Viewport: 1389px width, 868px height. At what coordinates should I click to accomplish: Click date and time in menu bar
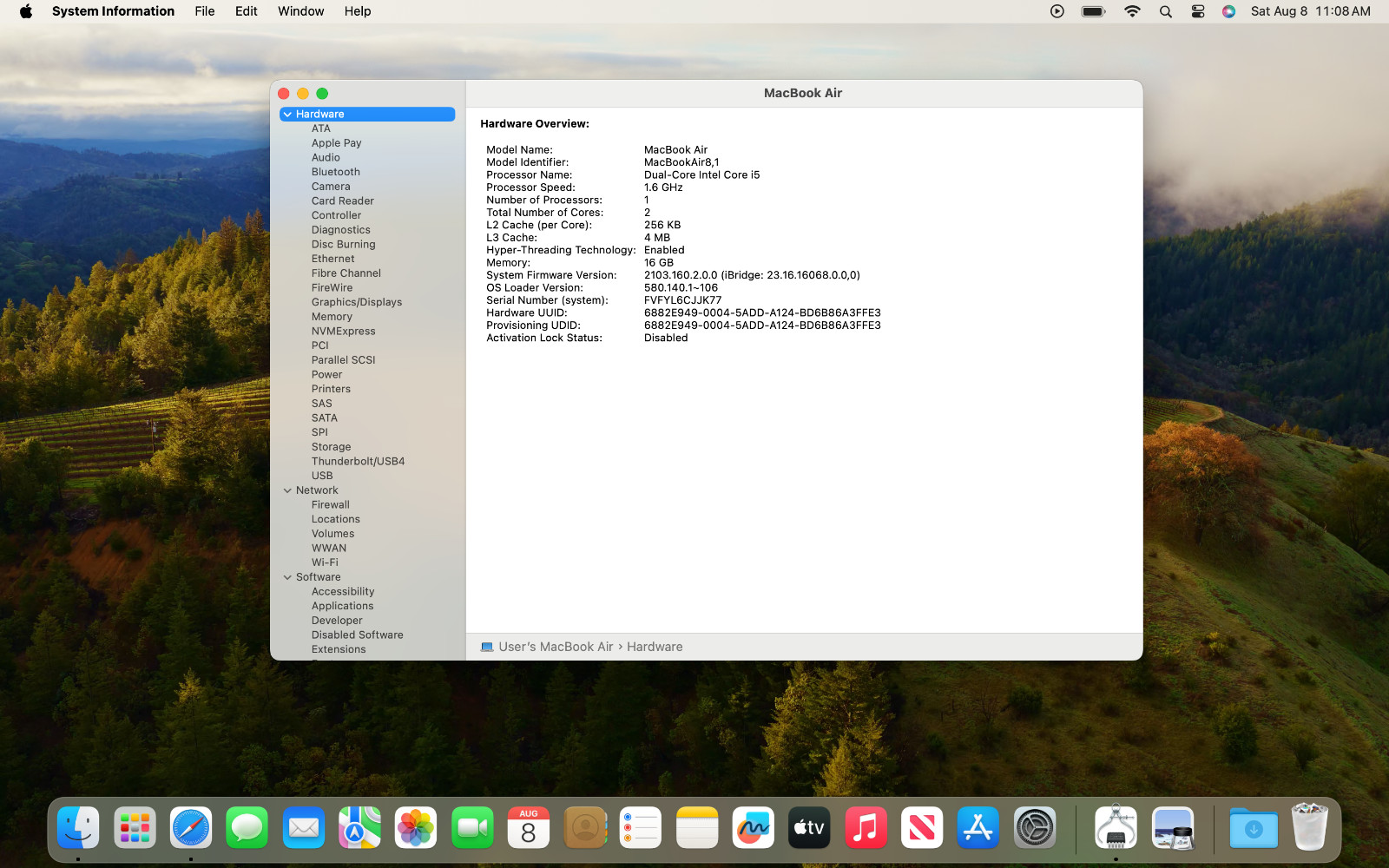point(1311,11)
